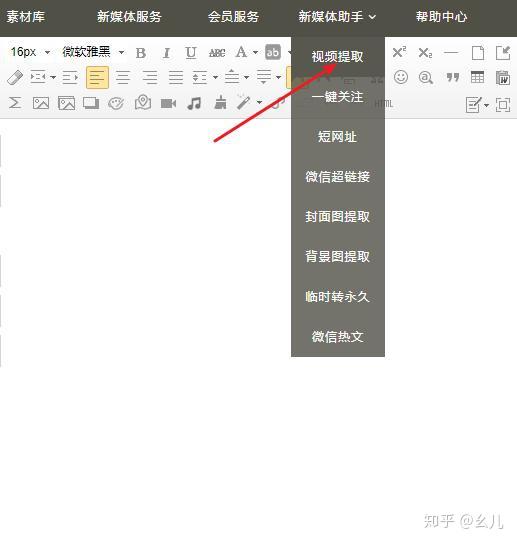
Task: Click the indent-right arrow list icon
Action: pyautogui.click(x=70, y=77)
